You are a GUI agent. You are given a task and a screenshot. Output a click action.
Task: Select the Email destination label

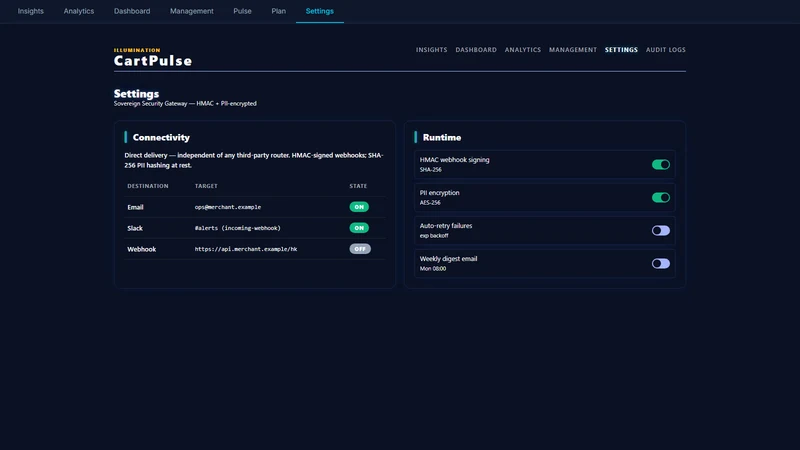point(135,207)
